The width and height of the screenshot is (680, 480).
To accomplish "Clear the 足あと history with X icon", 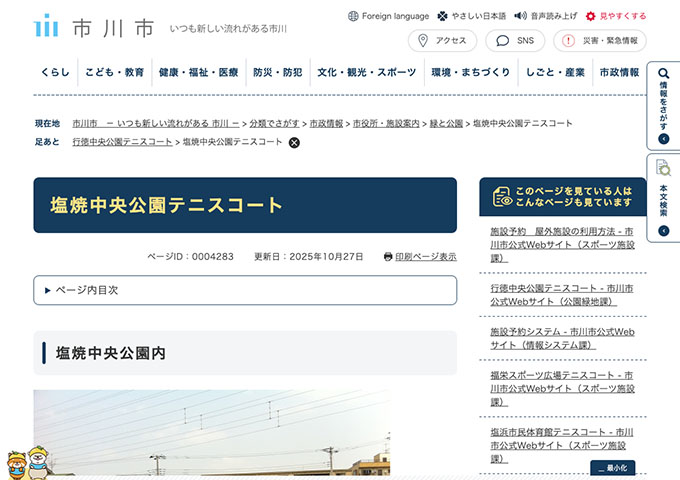I will [x=294, y=143].
